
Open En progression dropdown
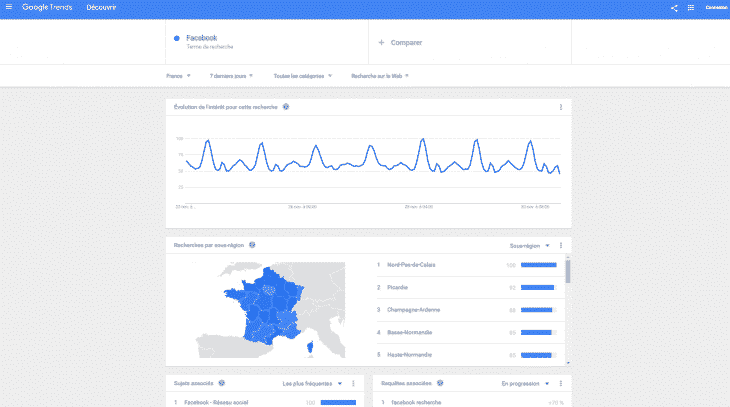click(525, 384)
